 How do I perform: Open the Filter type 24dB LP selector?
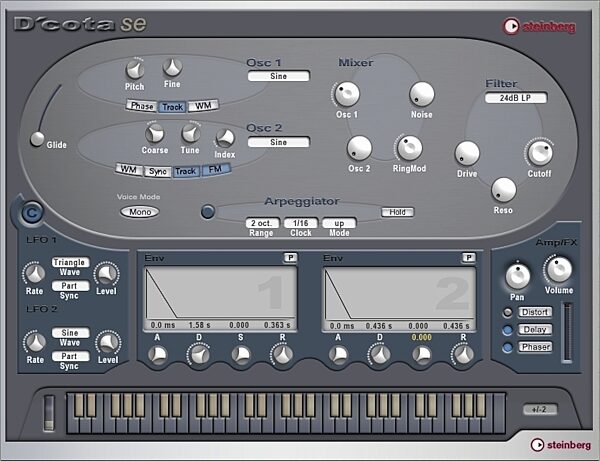[516, 98]
